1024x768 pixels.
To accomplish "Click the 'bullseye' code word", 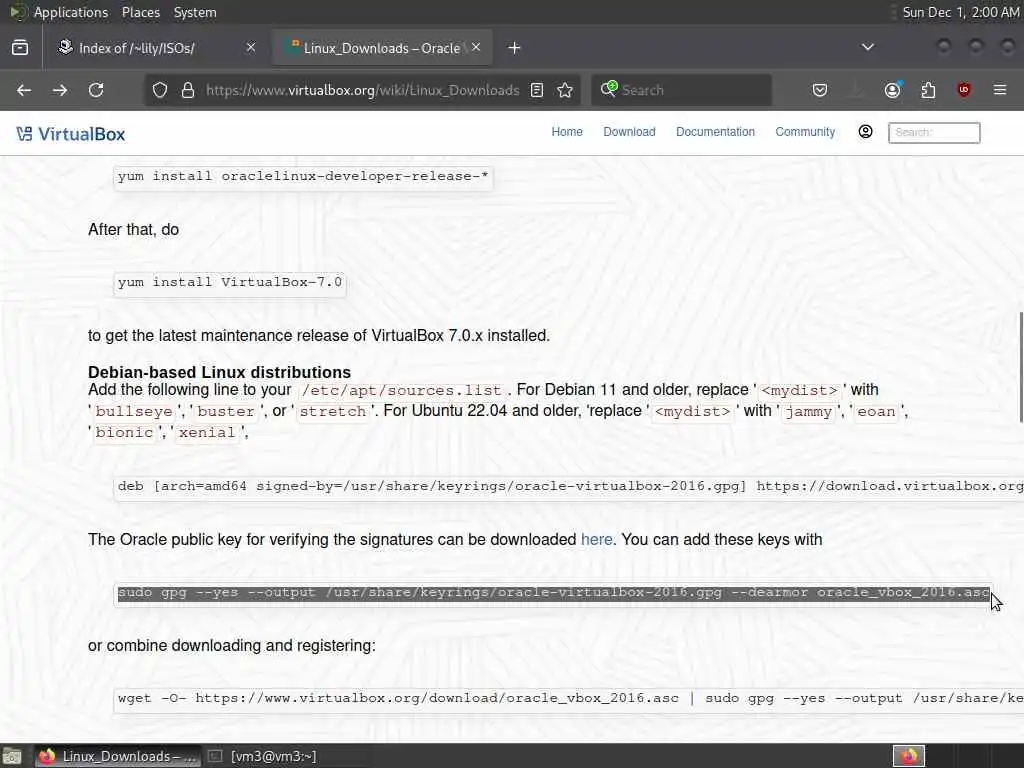I will point(134,411).
